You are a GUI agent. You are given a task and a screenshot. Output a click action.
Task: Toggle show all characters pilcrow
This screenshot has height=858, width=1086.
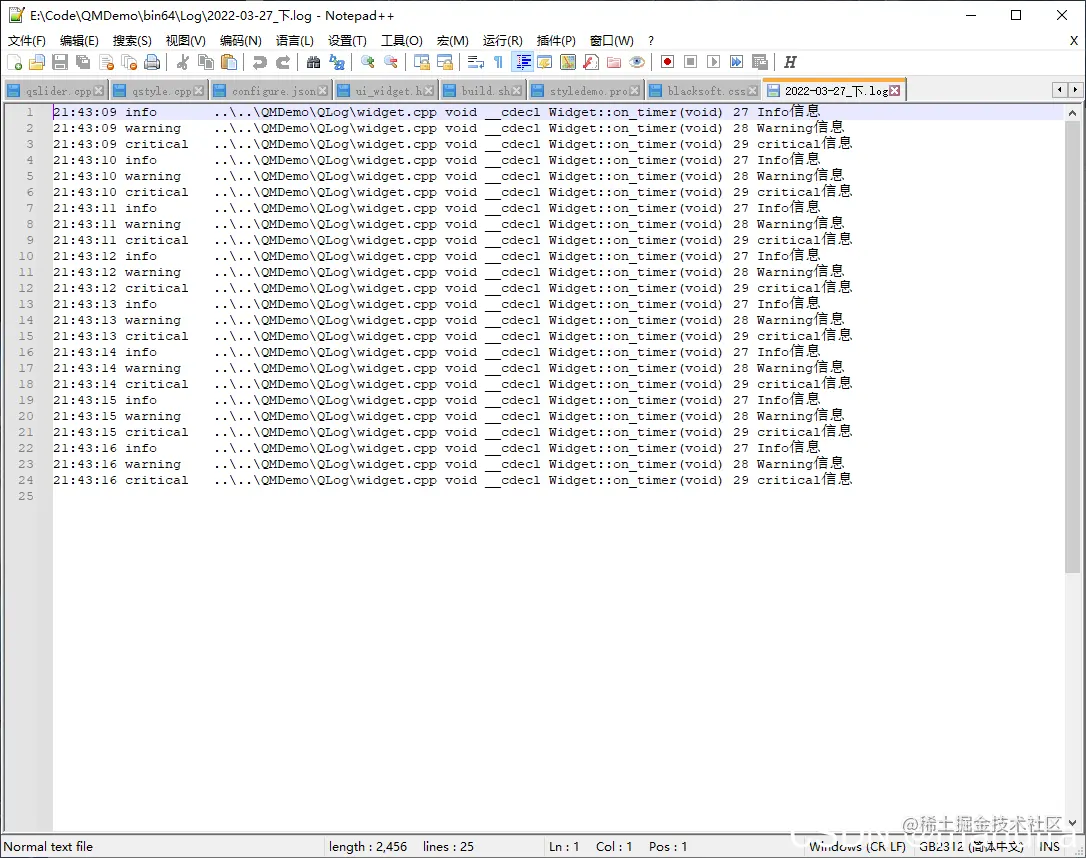(x=498, y=62)
